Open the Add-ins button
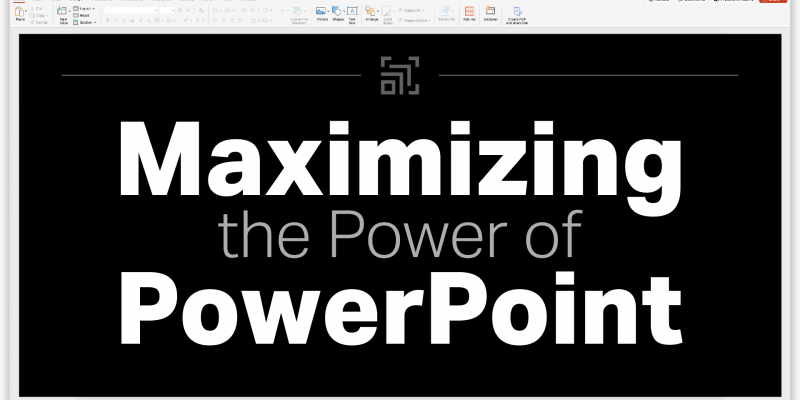 pos(468,13)
